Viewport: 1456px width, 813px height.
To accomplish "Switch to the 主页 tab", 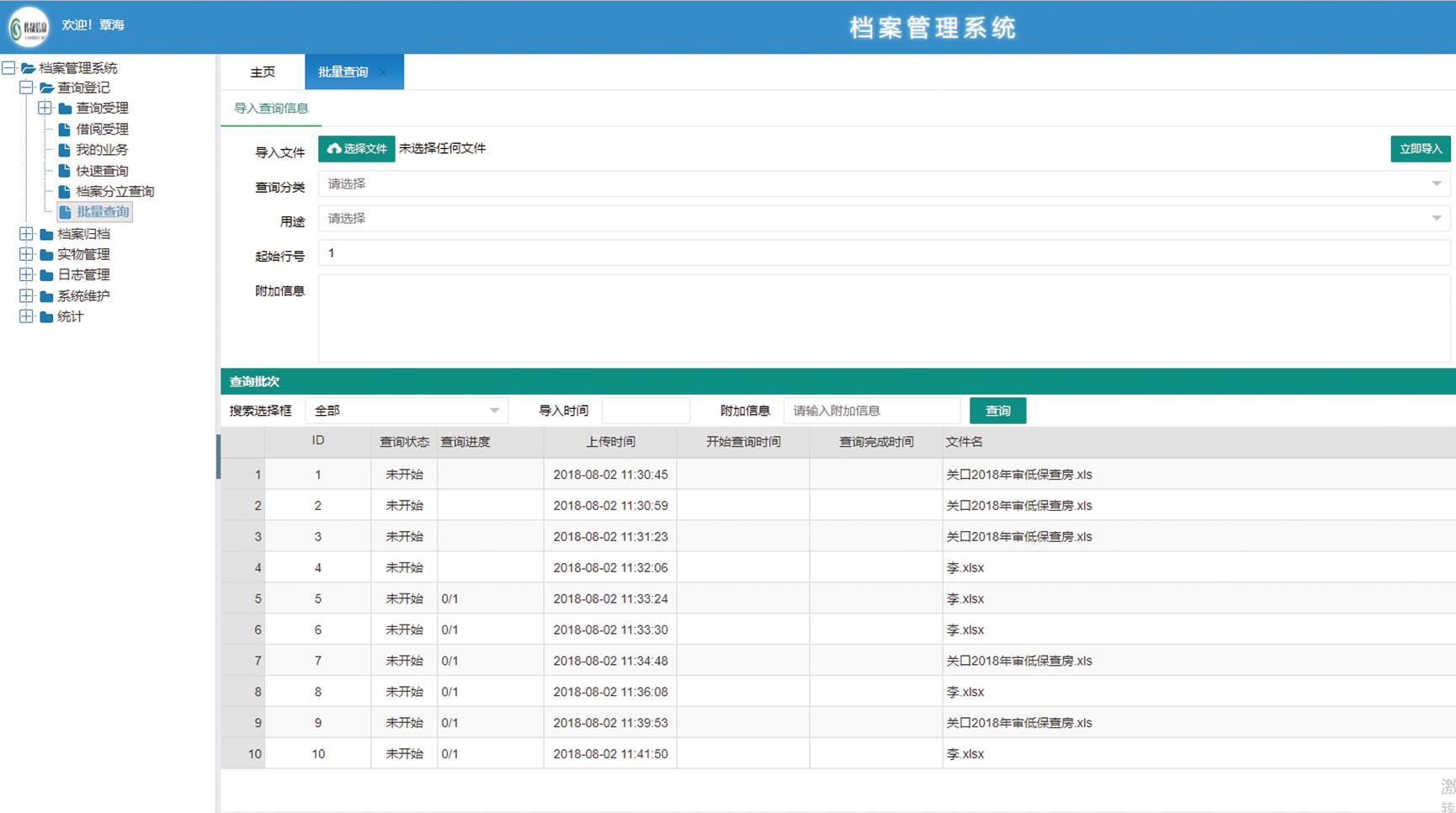I will (x=263, y=72).
